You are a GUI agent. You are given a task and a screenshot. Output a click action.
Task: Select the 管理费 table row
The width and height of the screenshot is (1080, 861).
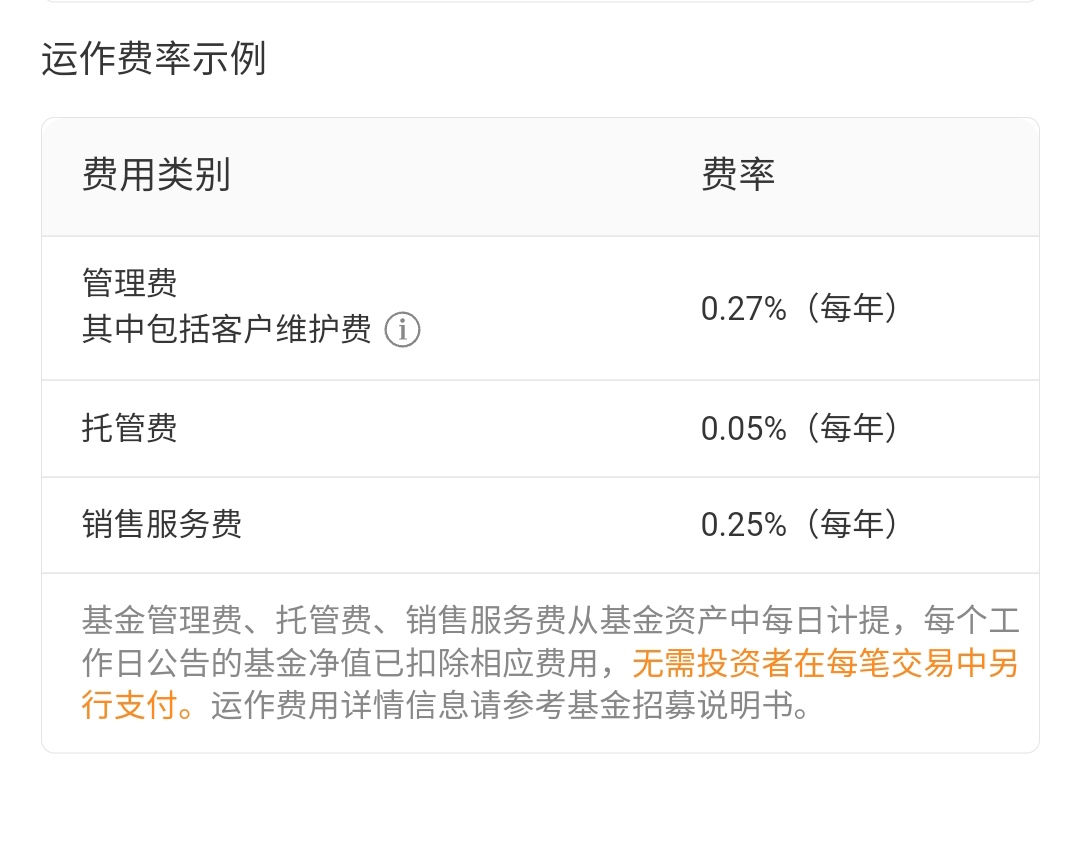540,308
